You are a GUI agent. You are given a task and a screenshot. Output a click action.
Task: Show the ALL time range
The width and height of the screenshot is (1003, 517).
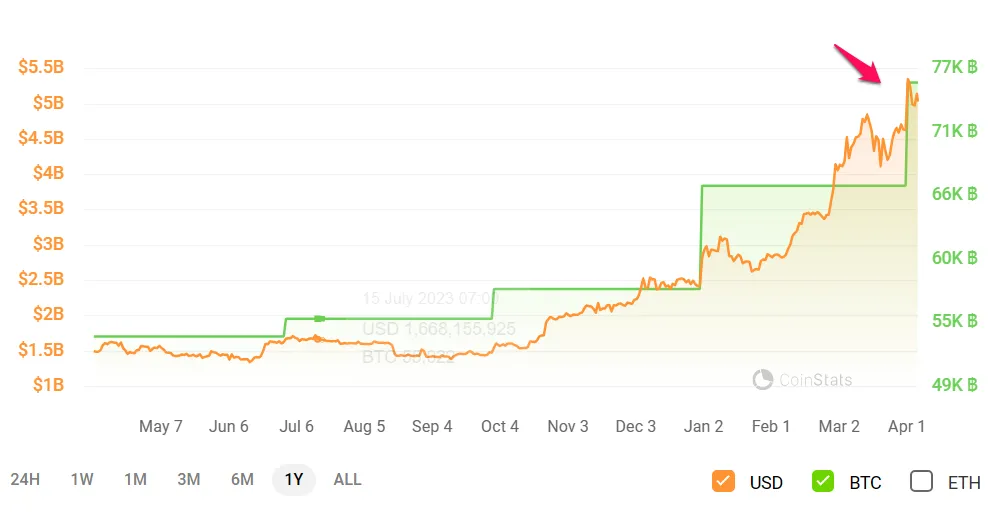[347, 480]
